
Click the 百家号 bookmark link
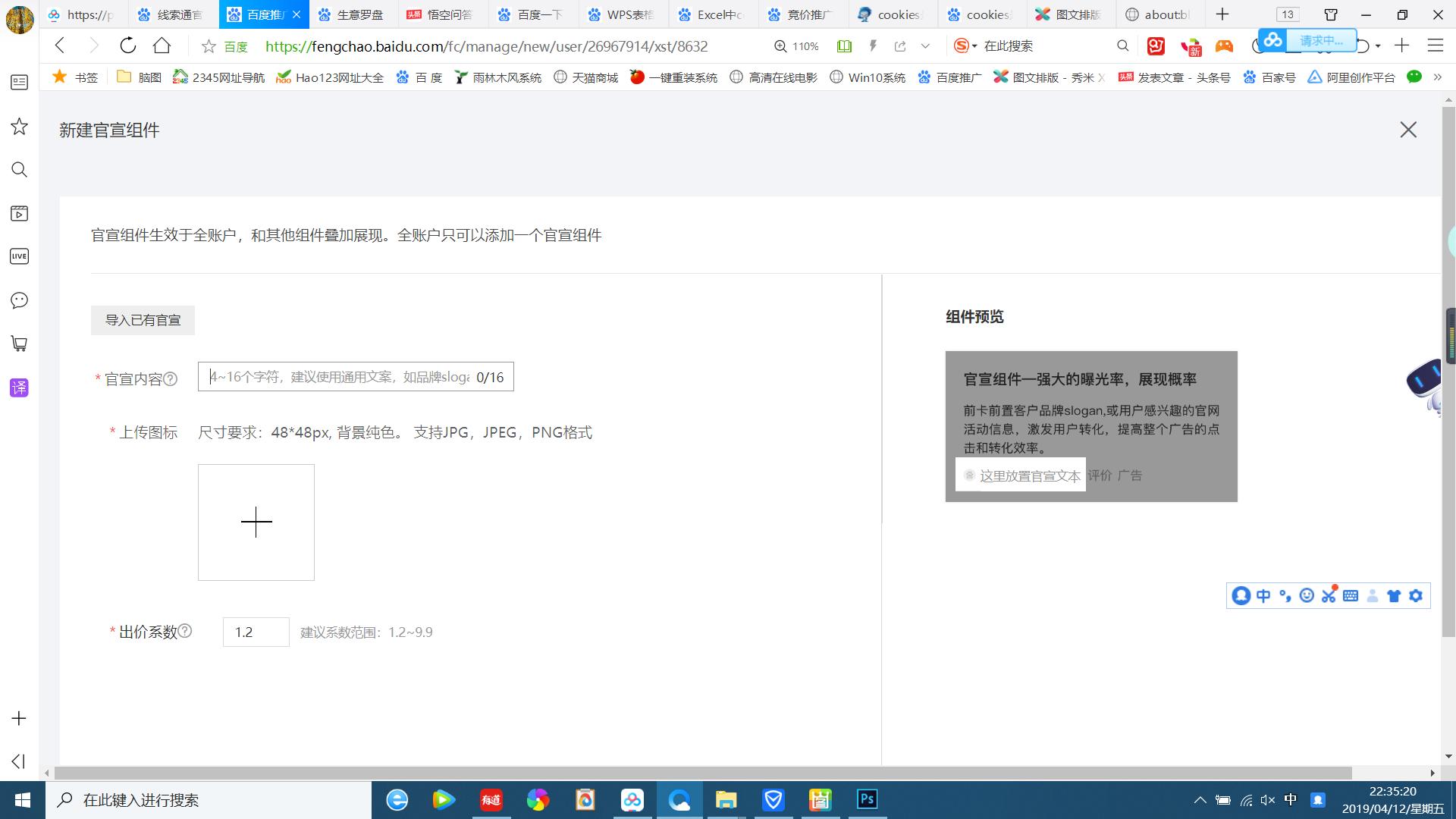[x=1268, y=77]
